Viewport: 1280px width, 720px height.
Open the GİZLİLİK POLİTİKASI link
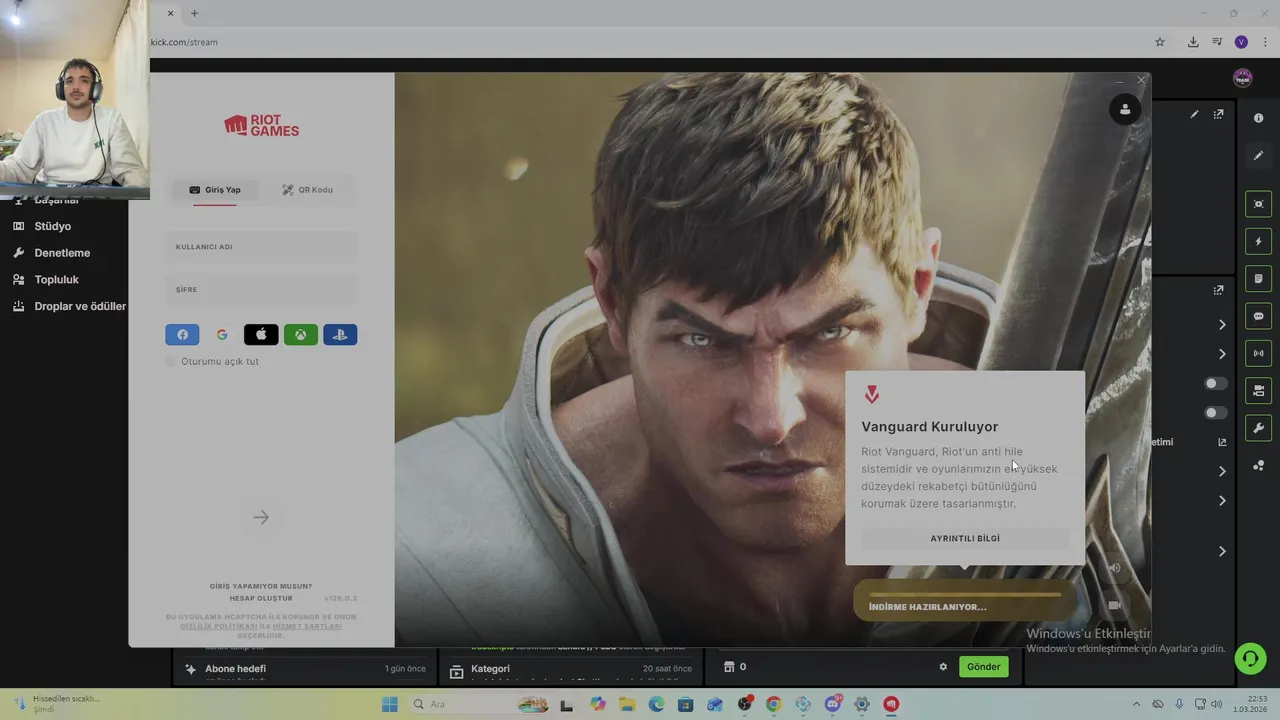click(x=219, y=626)
